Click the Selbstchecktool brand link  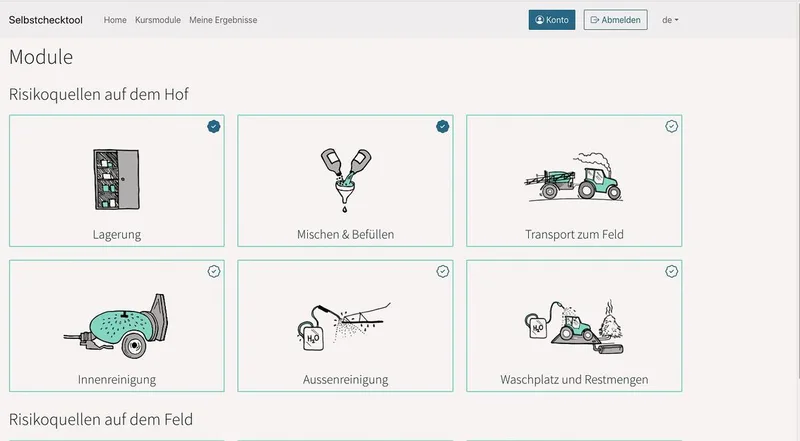click(x=45, y=20)
